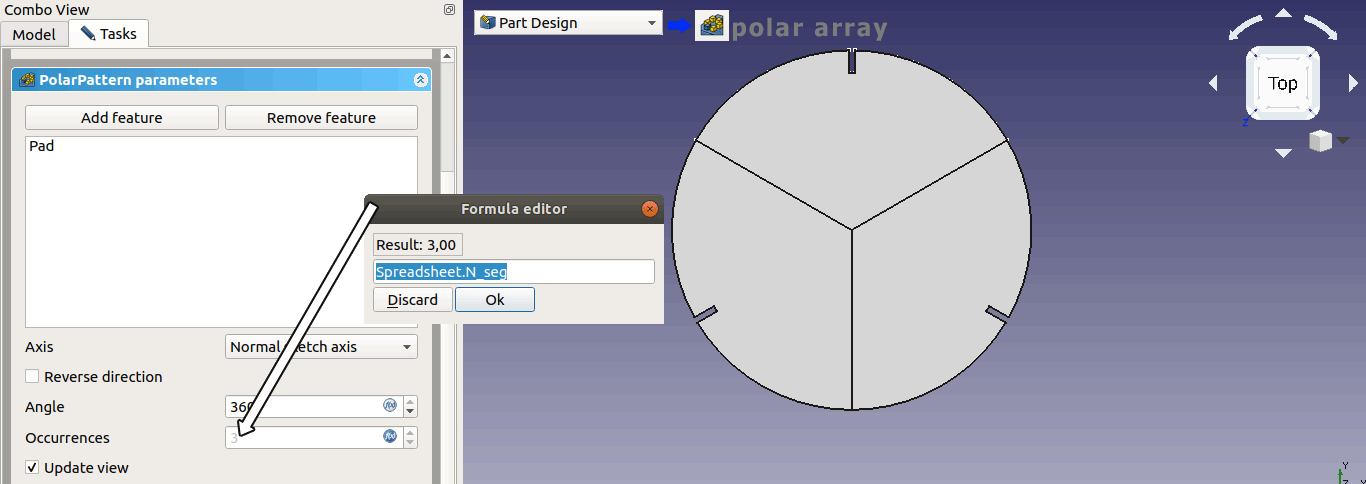1366x484 pixels.
Task: Rotate view clockwise with curved arrow
Action: [x=1321, y=28]
